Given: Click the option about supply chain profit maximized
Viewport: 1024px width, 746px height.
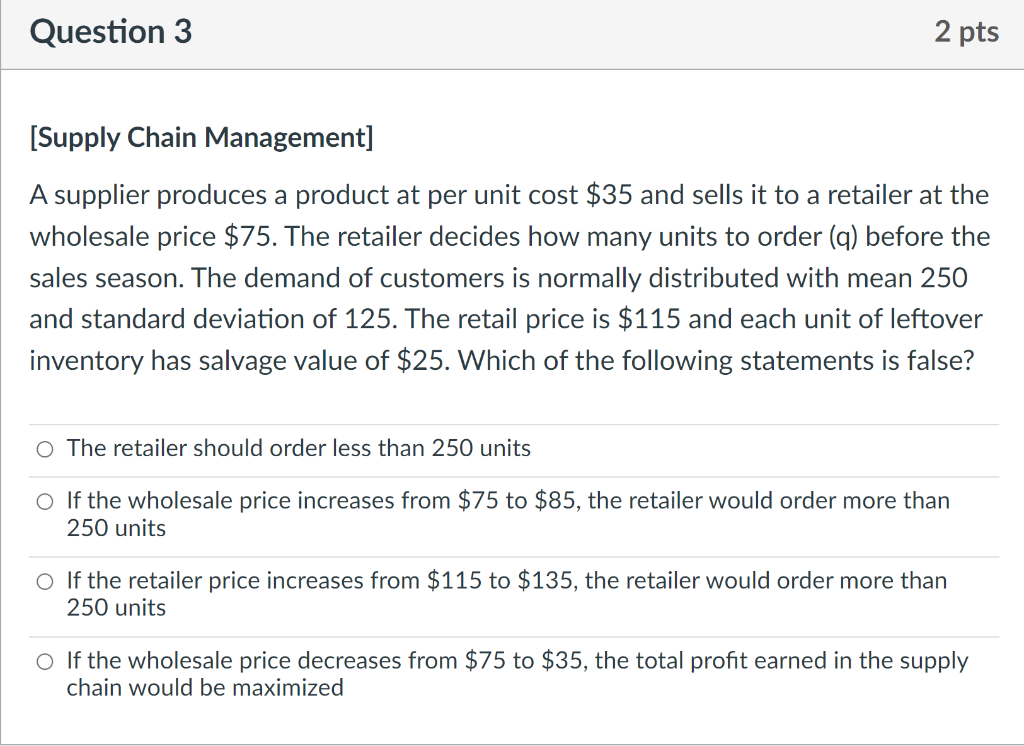Looking at the screenshot, I should (517, 673).
